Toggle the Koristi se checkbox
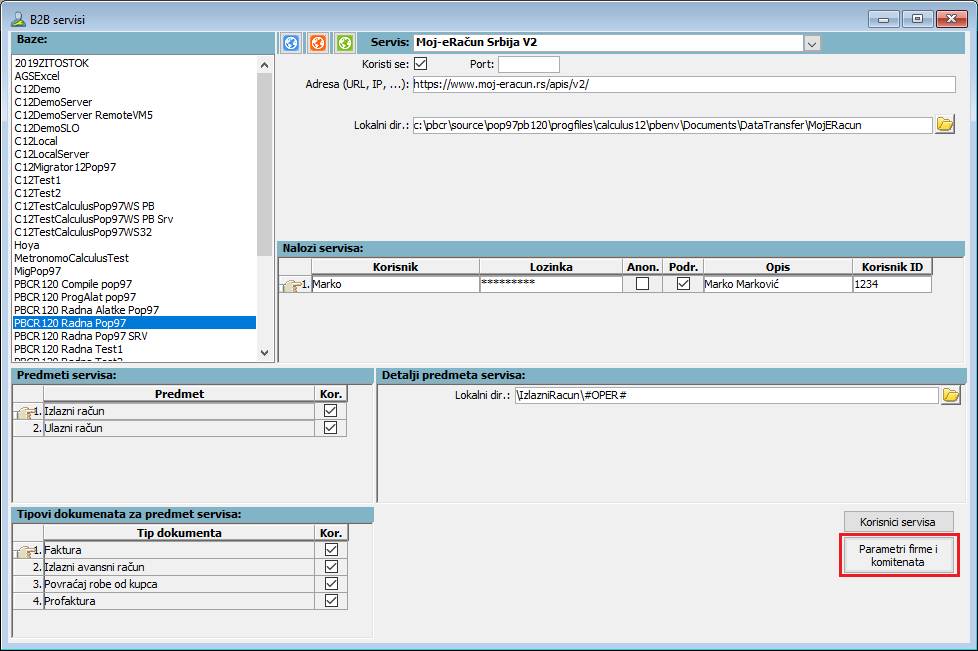 [420, 64]
